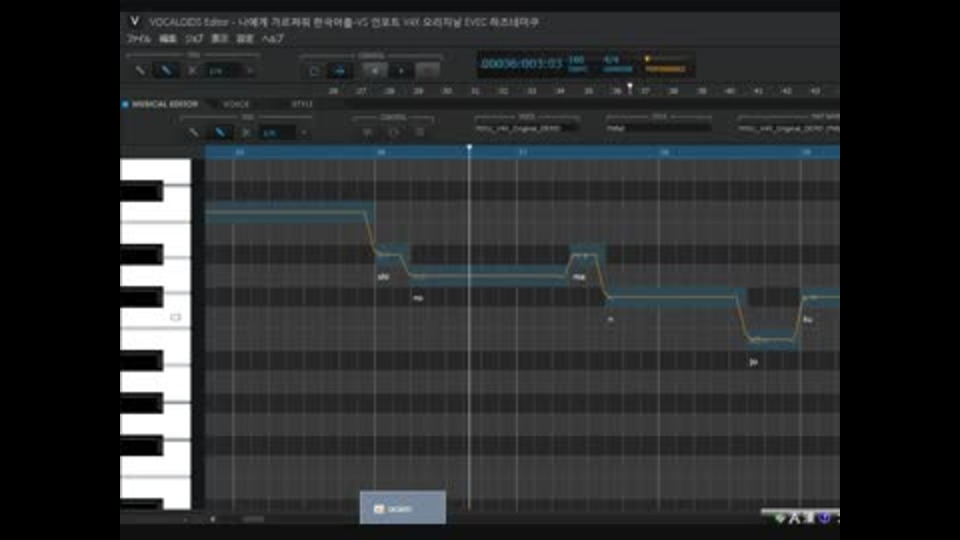Select the third tool icon in Musical Editor toolbar
This screenshot has height=540, width=960.
point(246,132)
